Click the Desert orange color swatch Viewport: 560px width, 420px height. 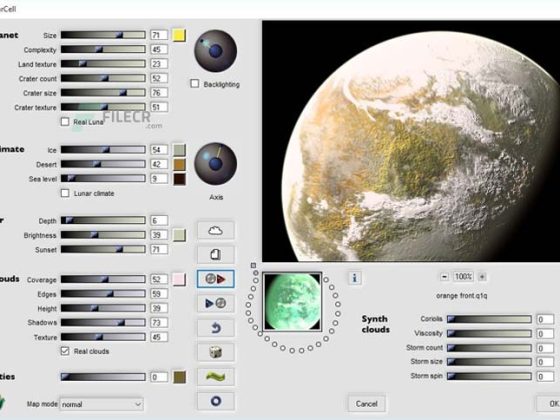[179, 164]
